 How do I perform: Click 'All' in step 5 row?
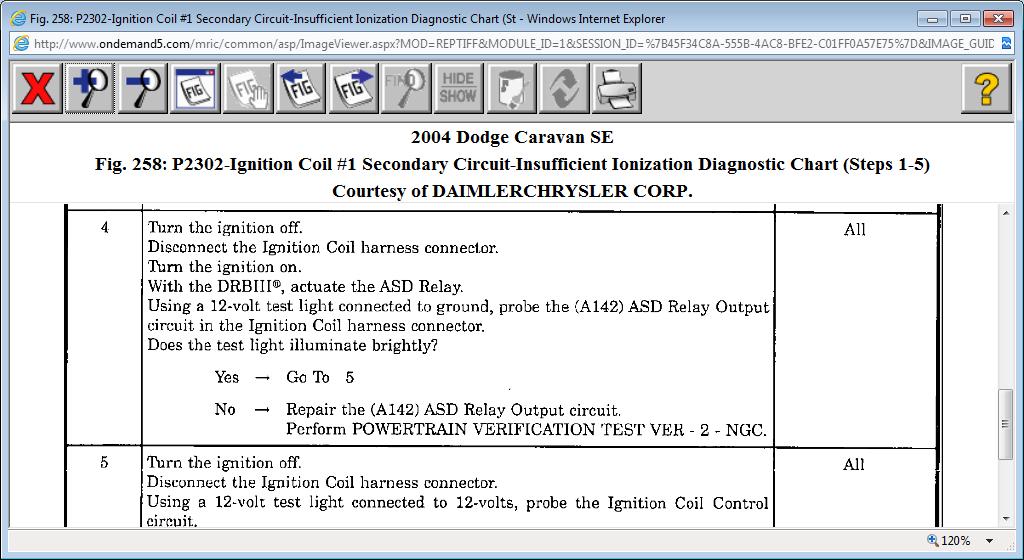854,465
